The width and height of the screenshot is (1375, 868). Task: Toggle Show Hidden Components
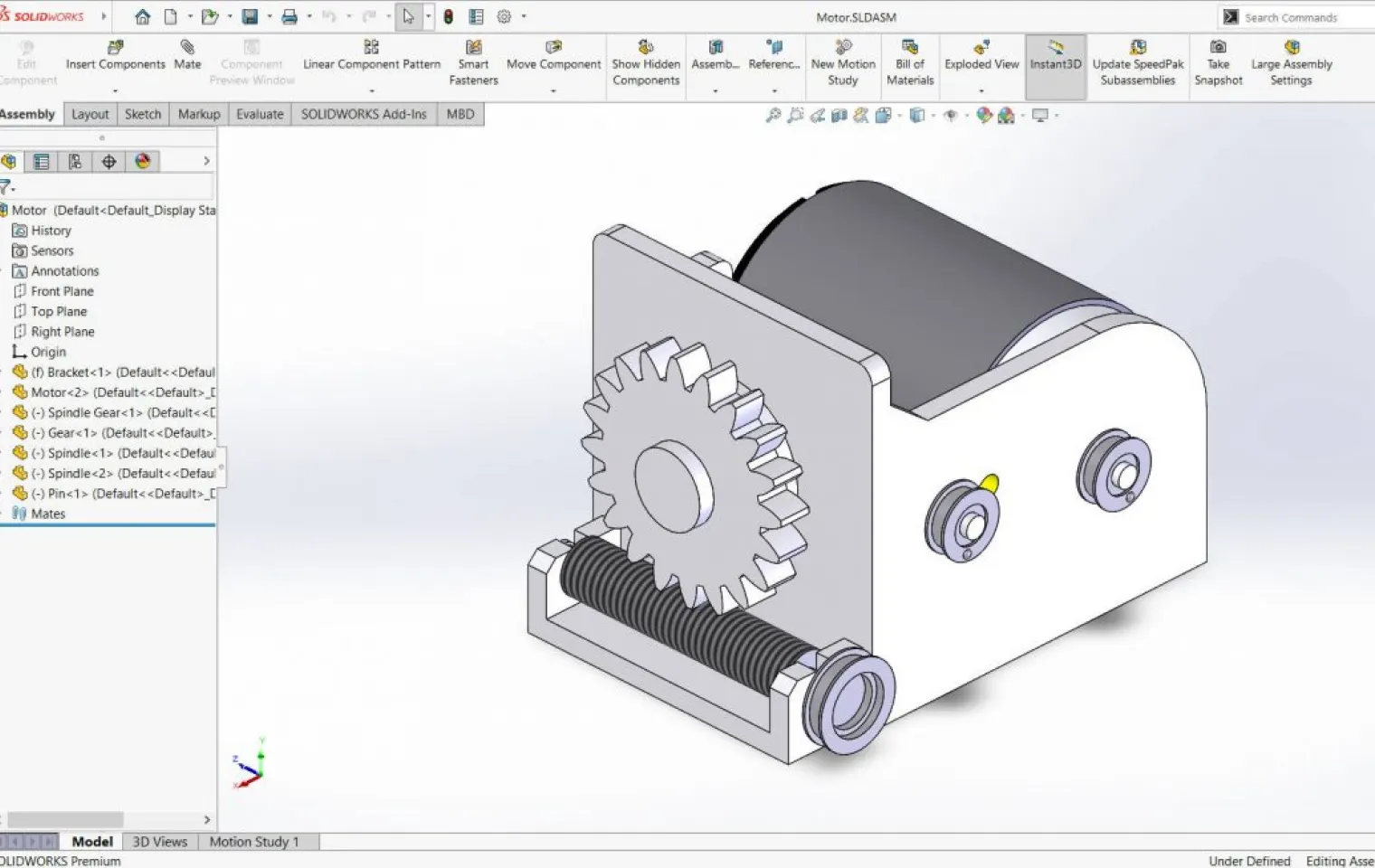(x=646, y=63)
